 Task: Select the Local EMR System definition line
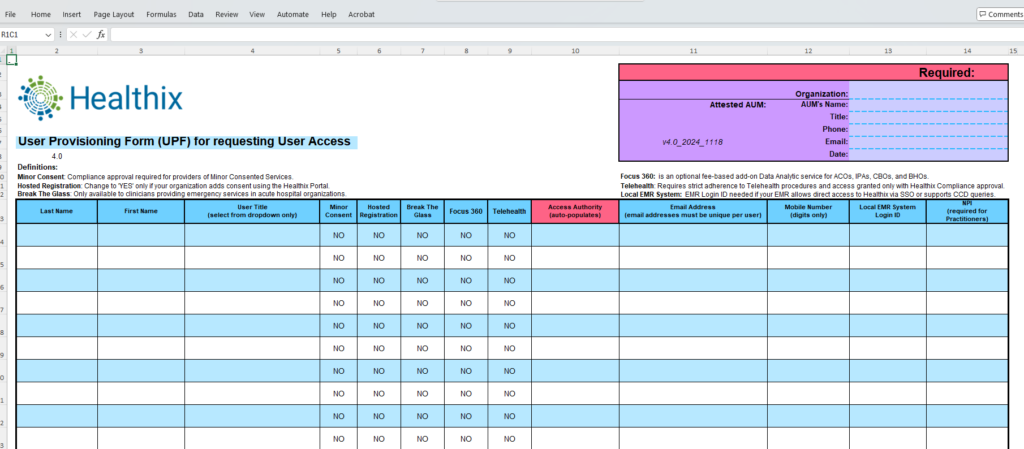click(808, 194)
